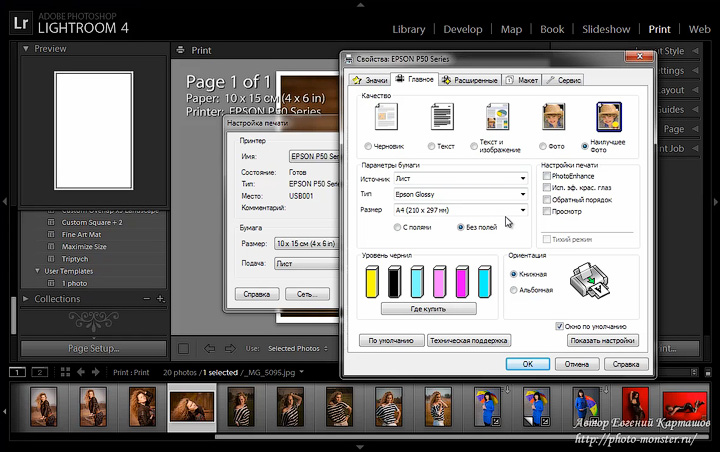The image size is (720, 452).
Task: Open Подача Лист dropdown in Настройка печати
Action: (x=306, y=264)
